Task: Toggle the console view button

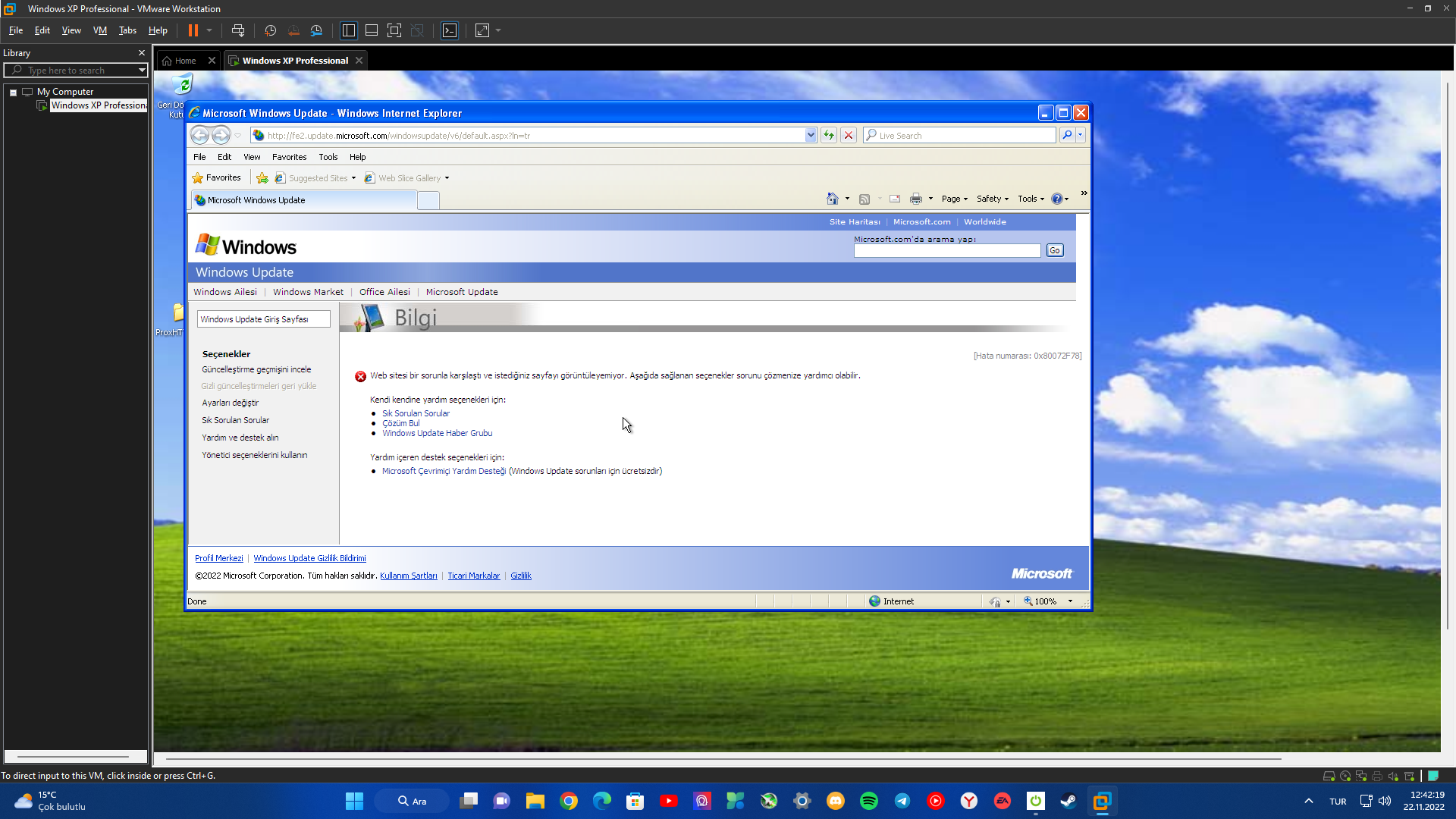Action: 450,30
